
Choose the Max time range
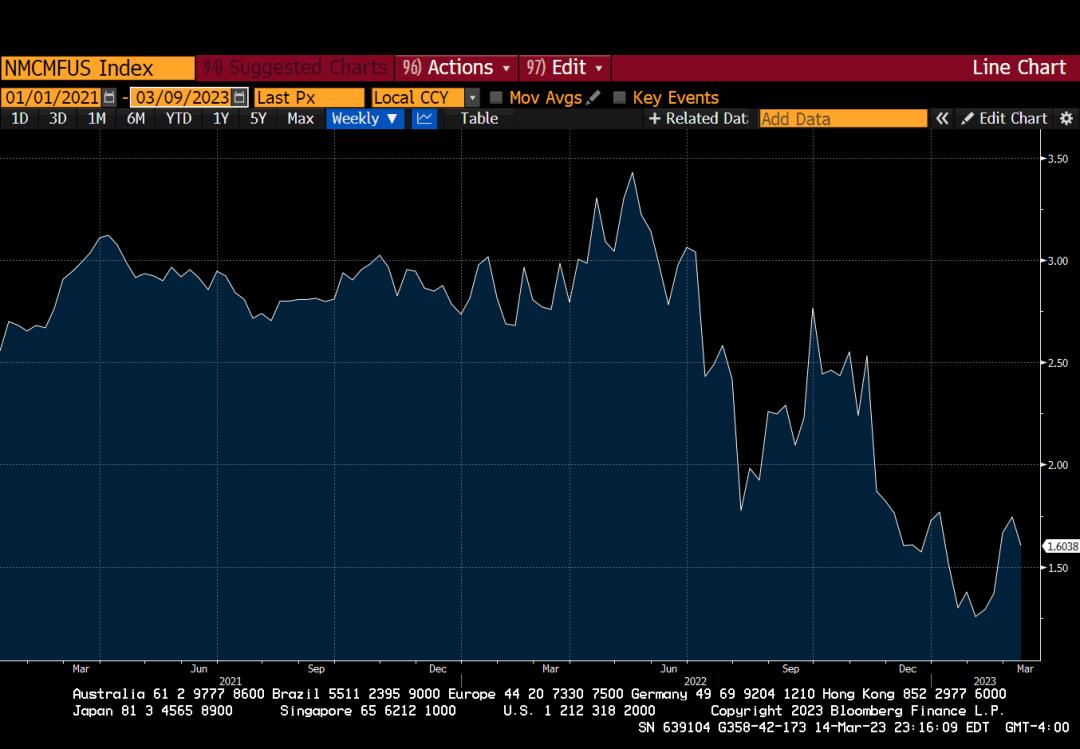click(x=300, y=118)
